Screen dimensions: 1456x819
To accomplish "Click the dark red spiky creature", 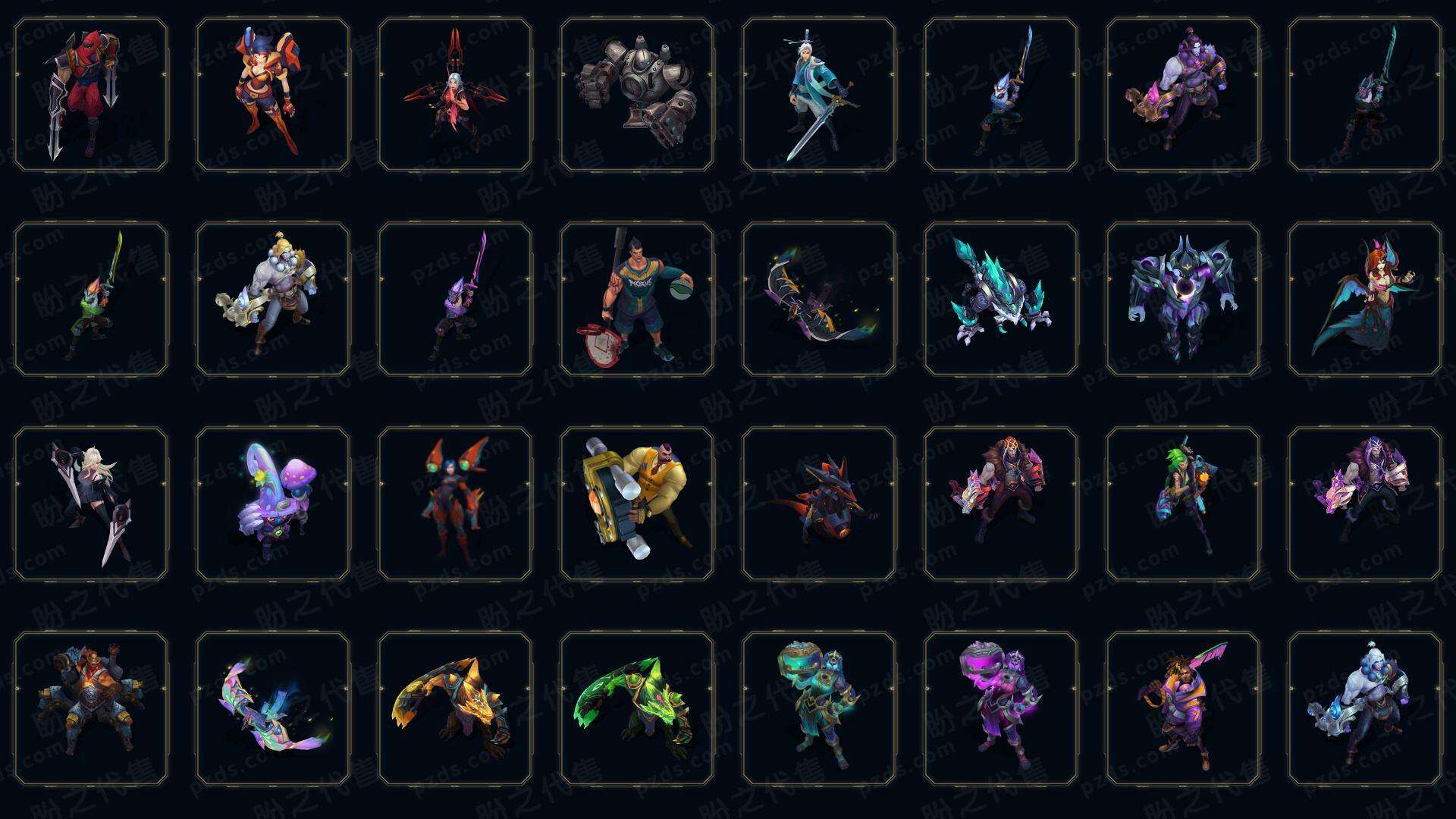I will (819, 504).
